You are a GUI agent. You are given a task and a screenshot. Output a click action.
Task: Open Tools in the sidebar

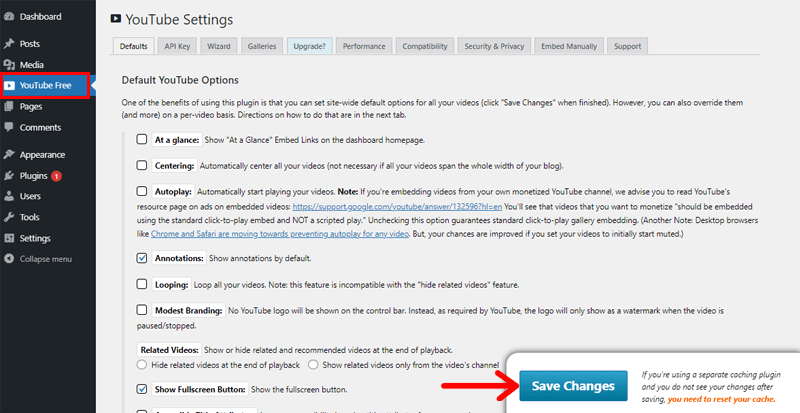point(29,217)
